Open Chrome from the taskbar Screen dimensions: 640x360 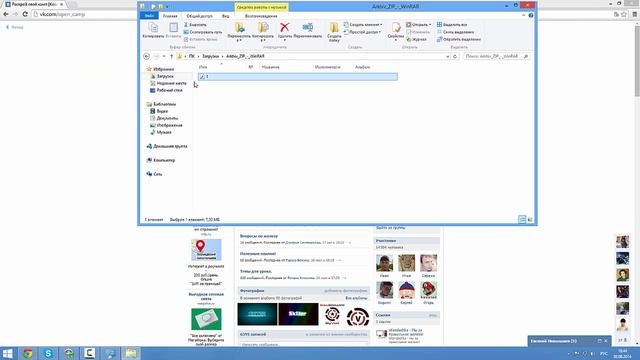pyautogui.click(x=28, y=353)
